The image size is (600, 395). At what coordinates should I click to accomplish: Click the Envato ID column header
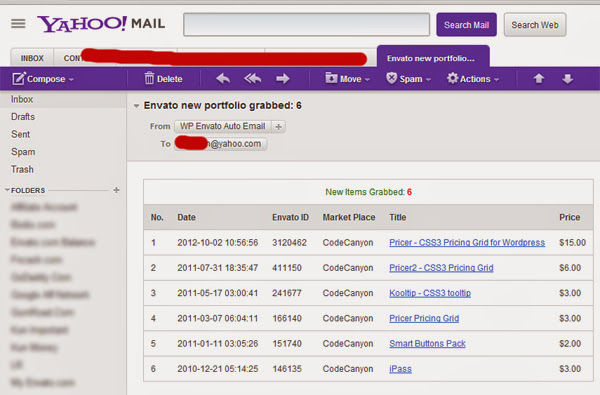pos(290,217)
